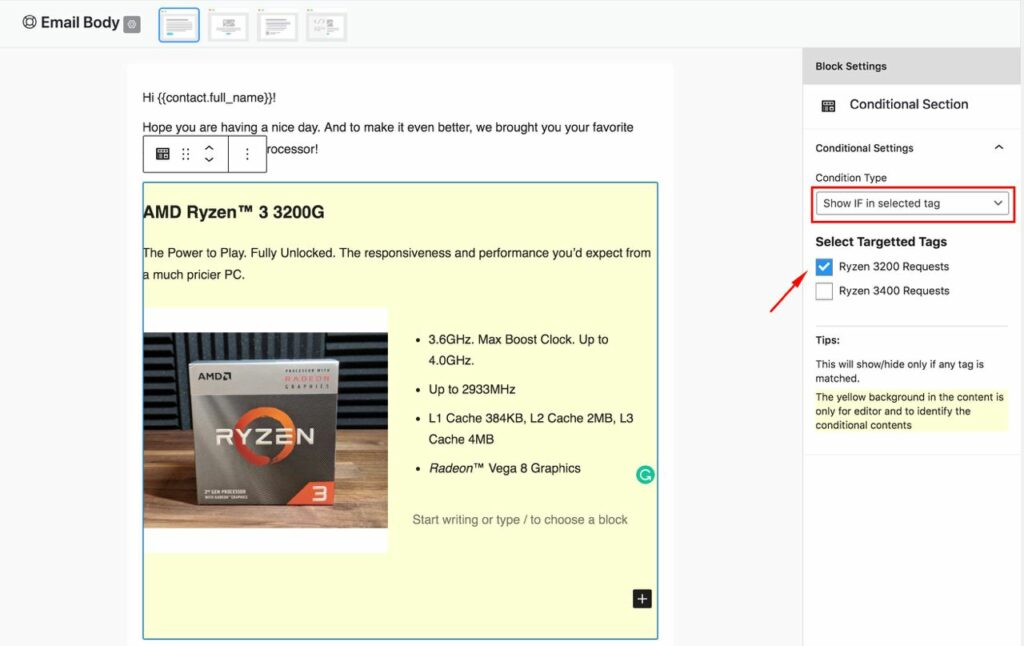Image resolution: width=1024 pixels, height=646 pixels.
Task: Click the yellow highlighted tip about background
Action: click(x=910, y=411)
